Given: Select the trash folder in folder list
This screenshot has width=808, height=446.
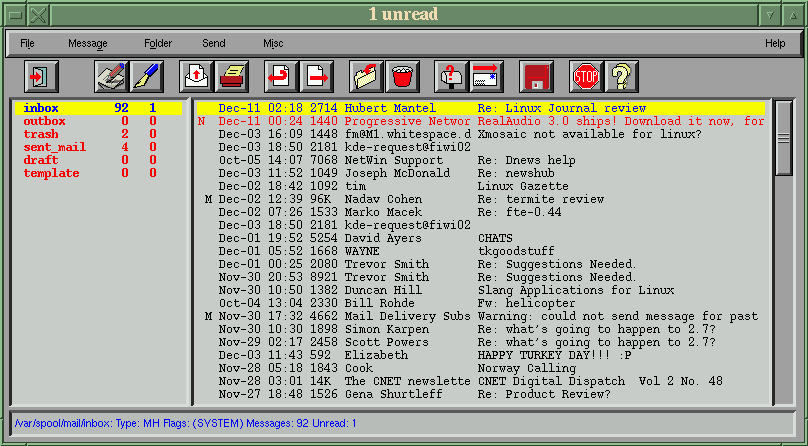Looking at the screenshot, I should point(41,134).
